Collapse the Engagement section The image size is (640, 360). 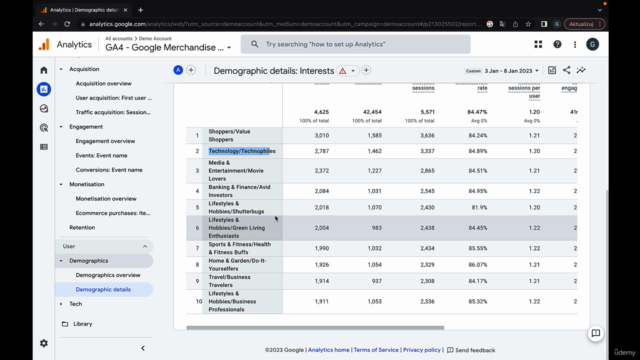[61, 127]
